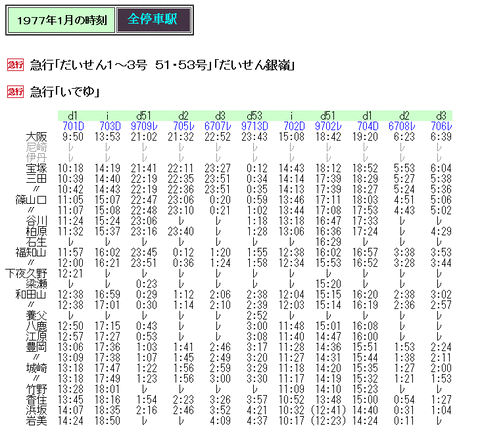The height and width of the screenshot is (426, 480).
Task: Select station name 石生
Action: click(x=36, y=242)
